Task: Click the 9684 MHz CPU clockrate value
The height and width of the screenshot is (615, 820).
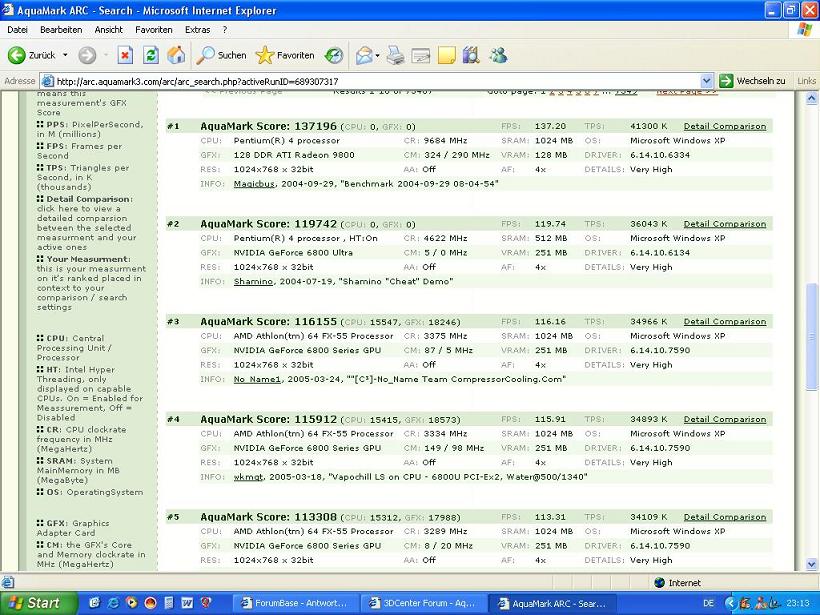Action: pos(445,141)
